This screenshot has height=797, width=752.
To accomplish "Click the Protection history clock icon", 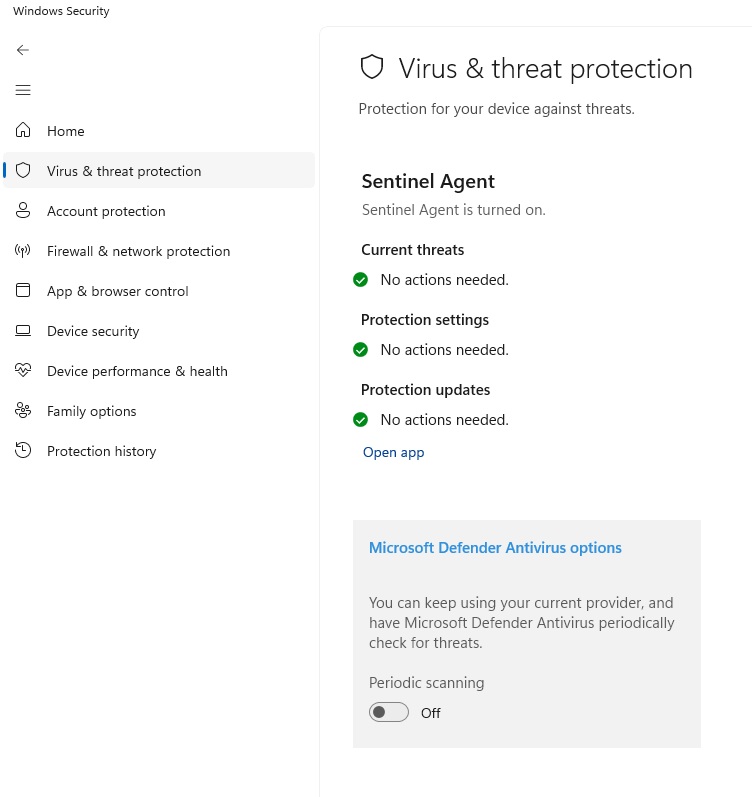I will (x=24, y=451).
